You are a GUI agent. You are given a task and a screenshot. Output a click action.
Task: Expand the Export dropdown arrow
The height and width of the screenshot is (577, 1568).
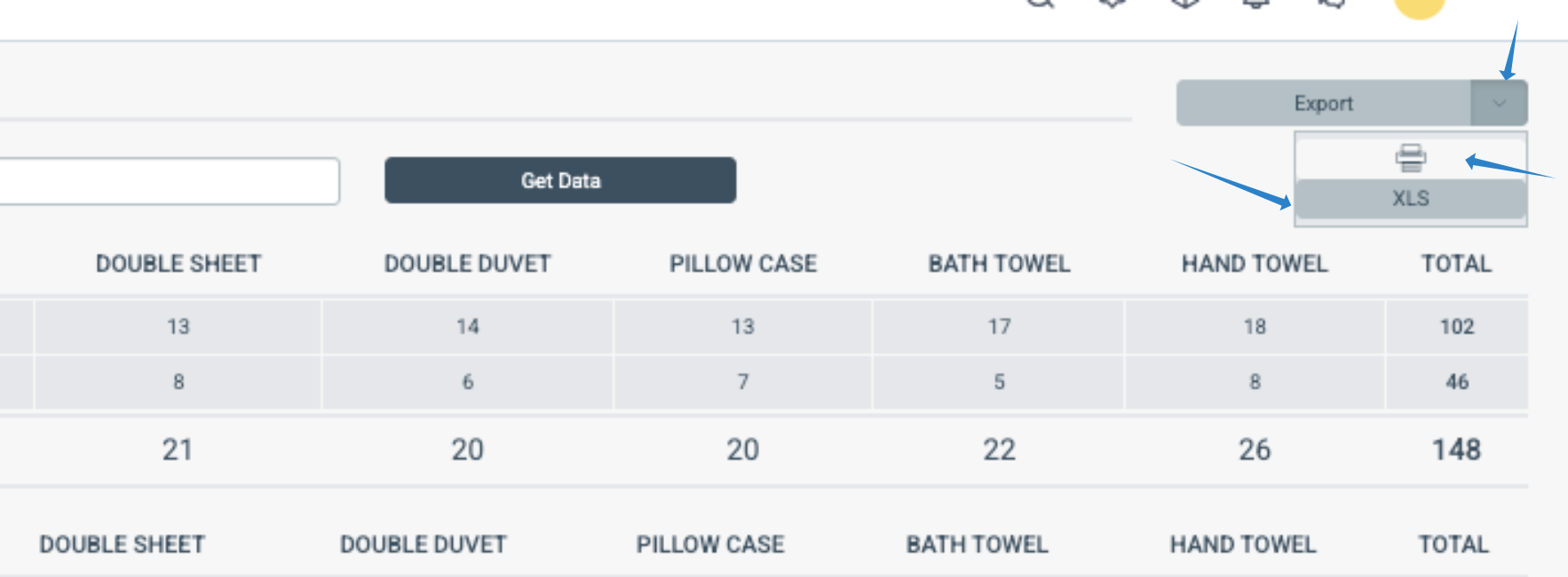pyautogui.click(x=1499, y=103)
